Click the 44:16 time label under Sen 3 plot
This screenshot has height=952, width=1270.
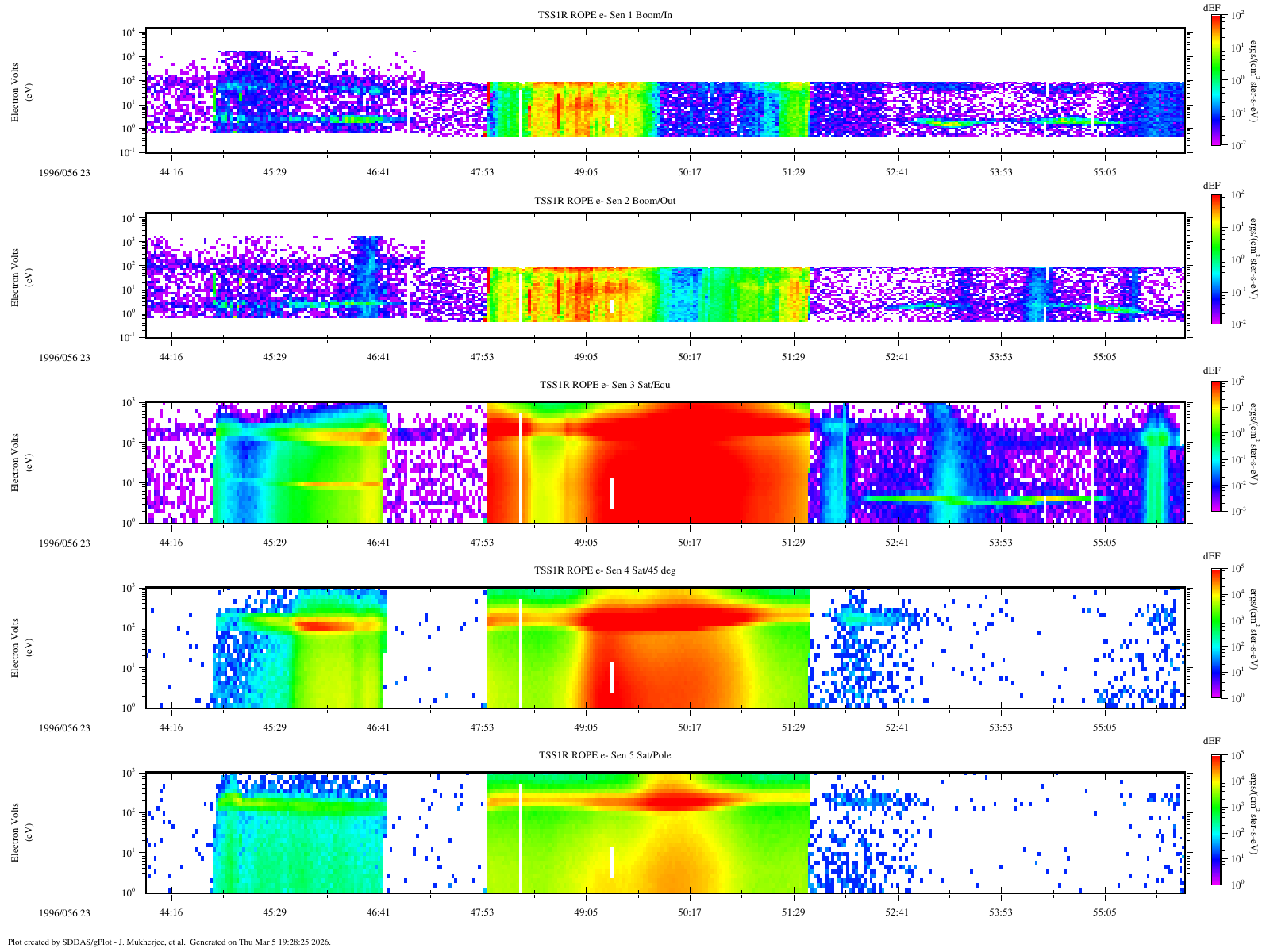coord(171,543)
